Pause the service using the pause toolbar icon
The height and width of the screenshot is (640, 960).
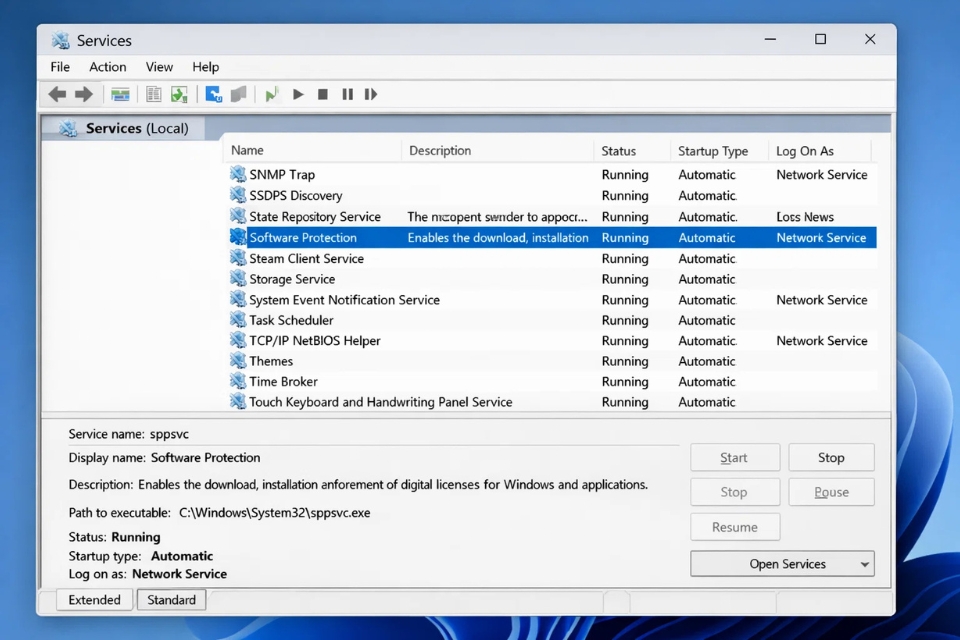click(346, 93)
